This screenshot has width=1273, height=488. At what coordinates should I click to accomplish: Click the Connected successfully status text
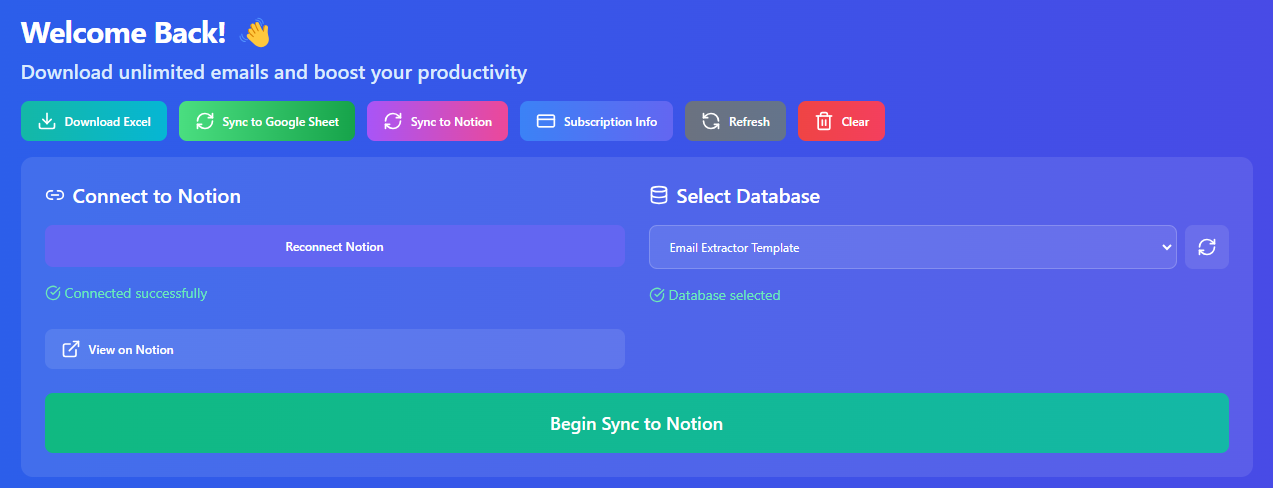[136, 294]
